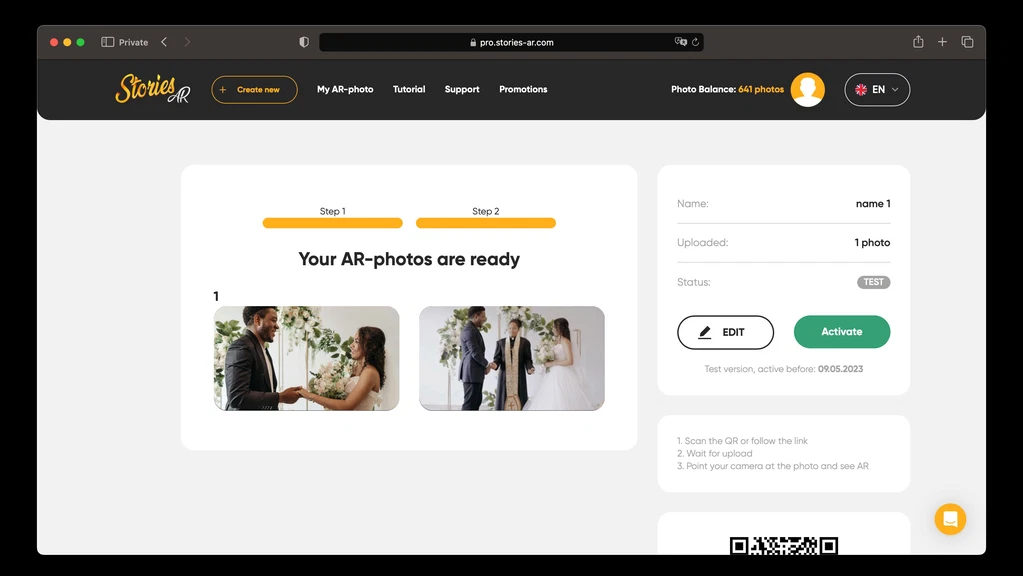
Task: Open the user profile avatar
Action: [807, 89]
